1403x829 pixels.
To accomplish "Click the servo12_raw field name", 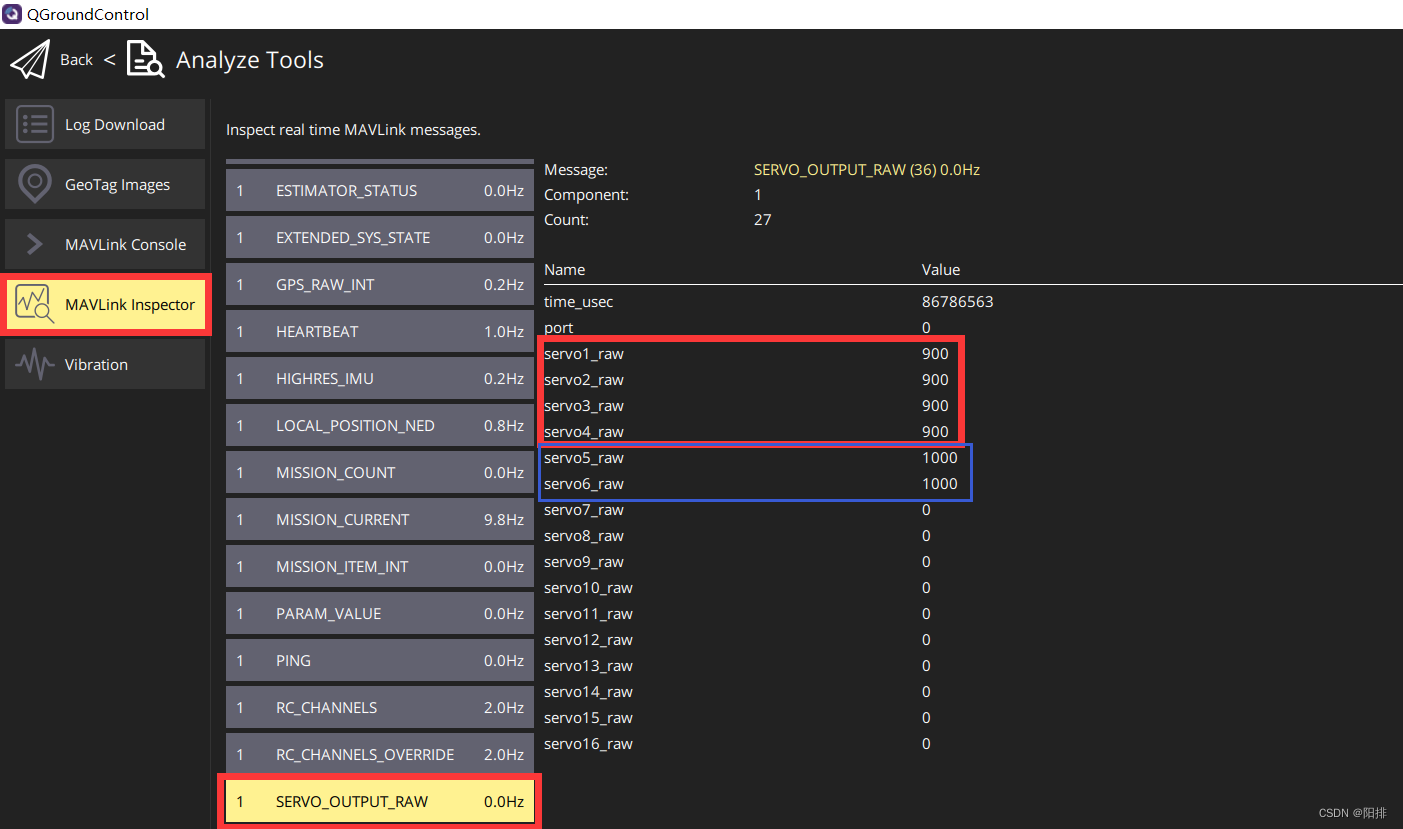I will [588, 640].
